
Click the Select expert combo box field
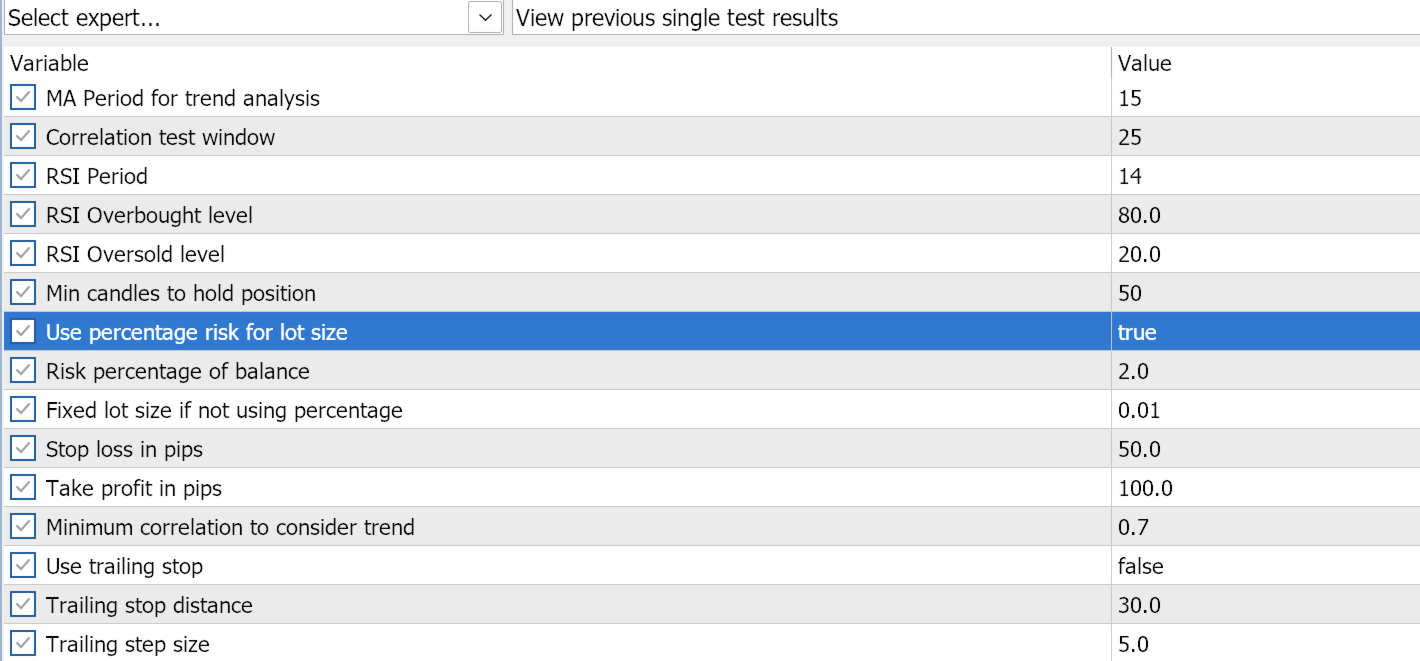point(235,18)
